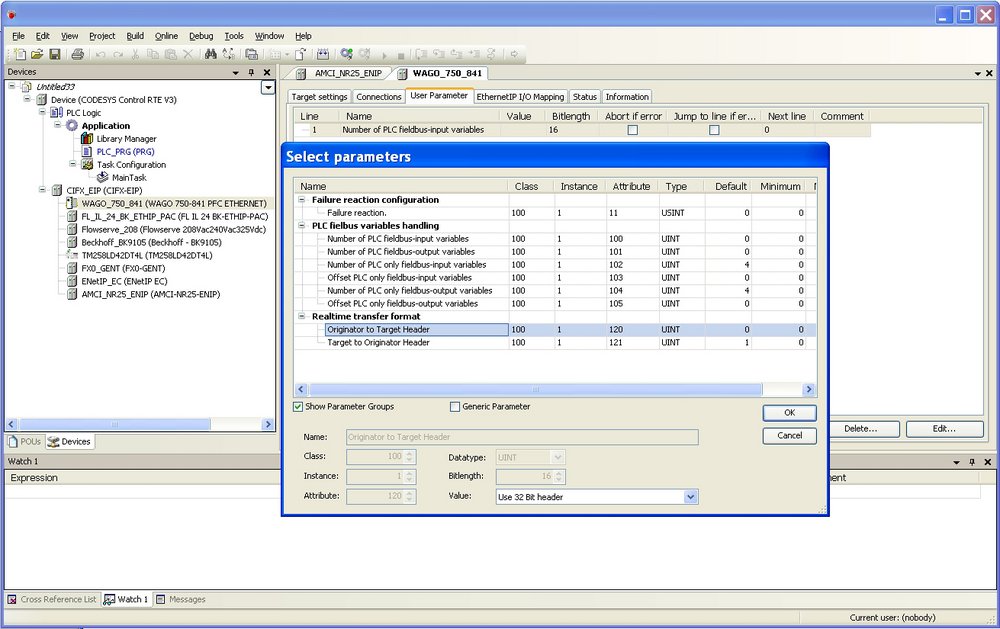Click the Find binoculars icon

[211, 54]
